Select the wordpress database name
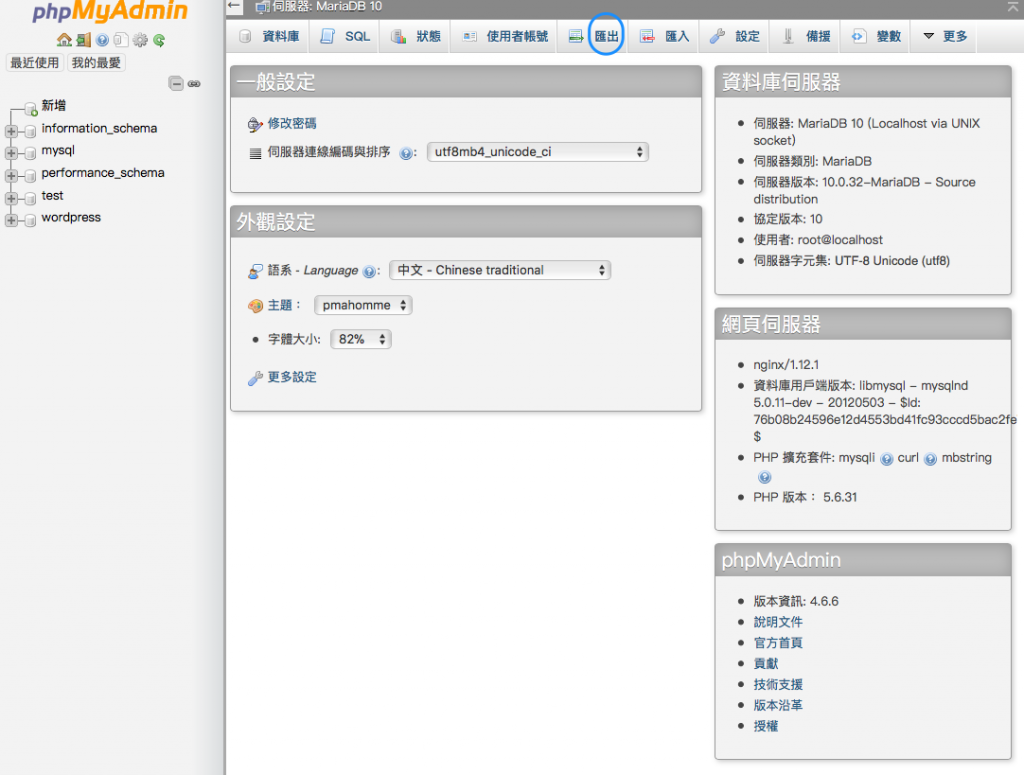The width and height of the screenshot is (1024, 775). [71, 217]
